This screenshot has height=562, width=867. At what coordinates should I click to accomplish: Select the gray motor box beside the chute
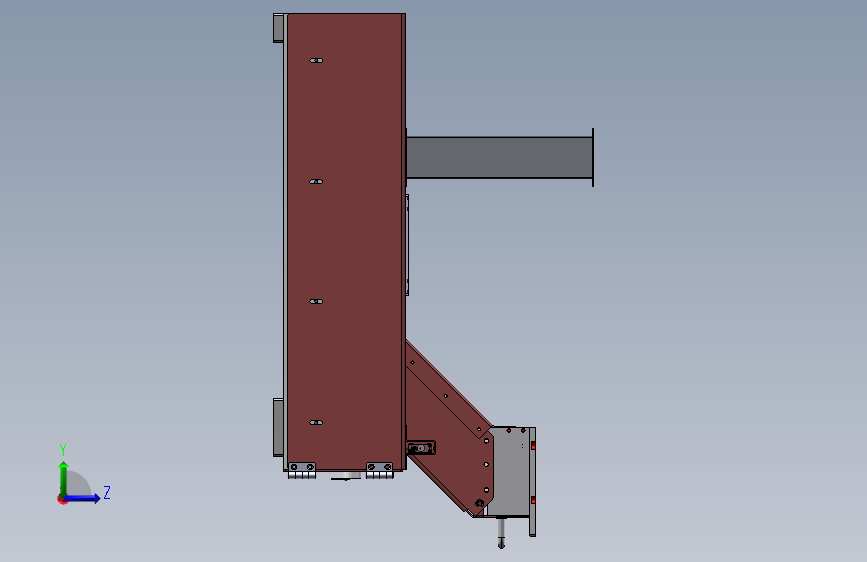510,471
